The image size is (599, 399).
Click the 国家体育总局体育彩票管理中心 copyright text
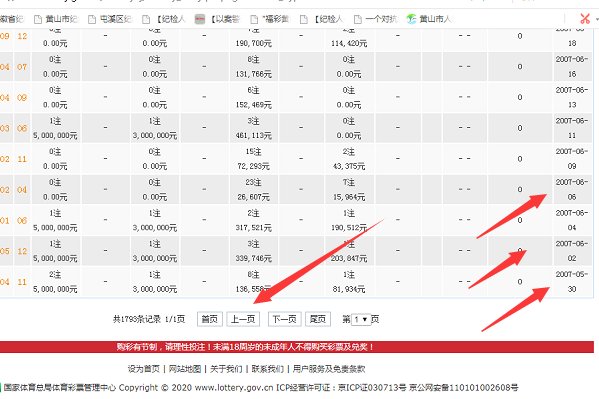click(60, 388)
